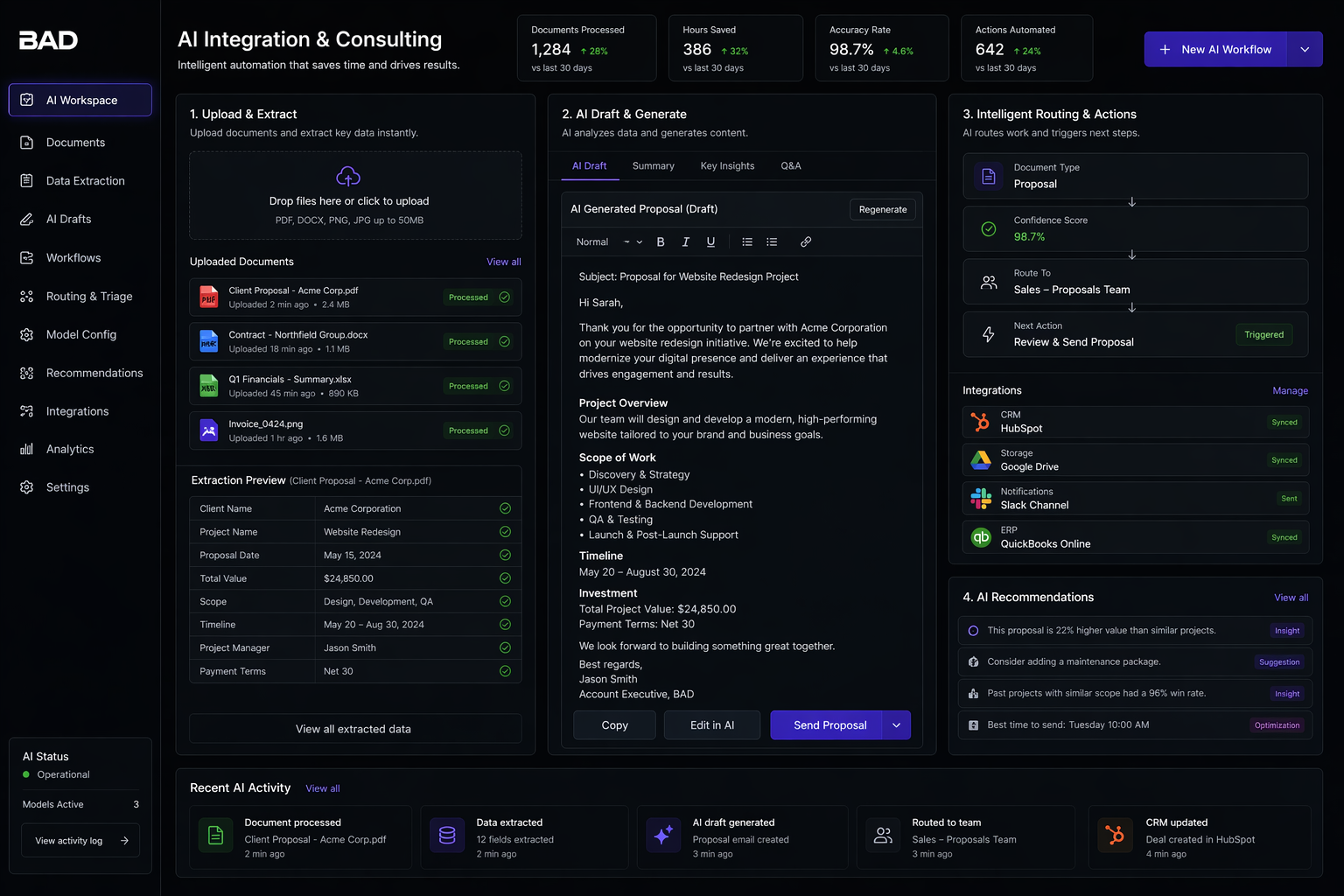Click View all extracted data button

click(355, 729)
